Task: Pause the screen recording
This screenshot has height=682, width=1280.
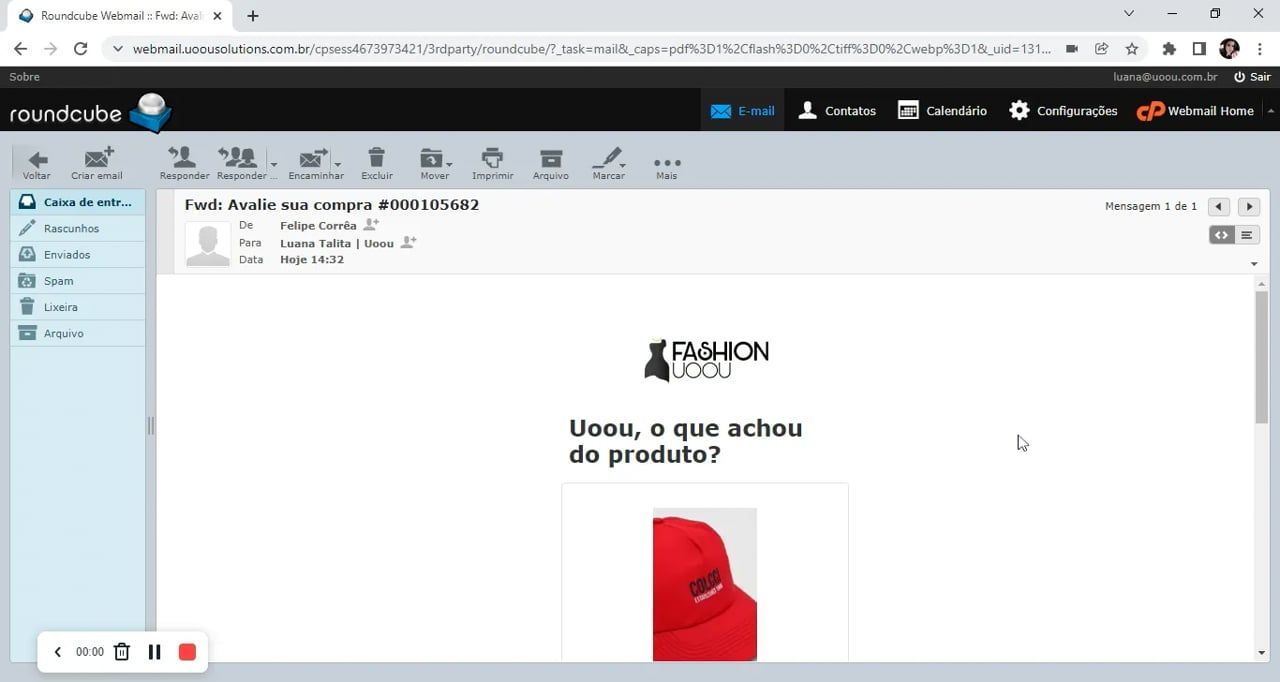Action: [x=155, y=651]
